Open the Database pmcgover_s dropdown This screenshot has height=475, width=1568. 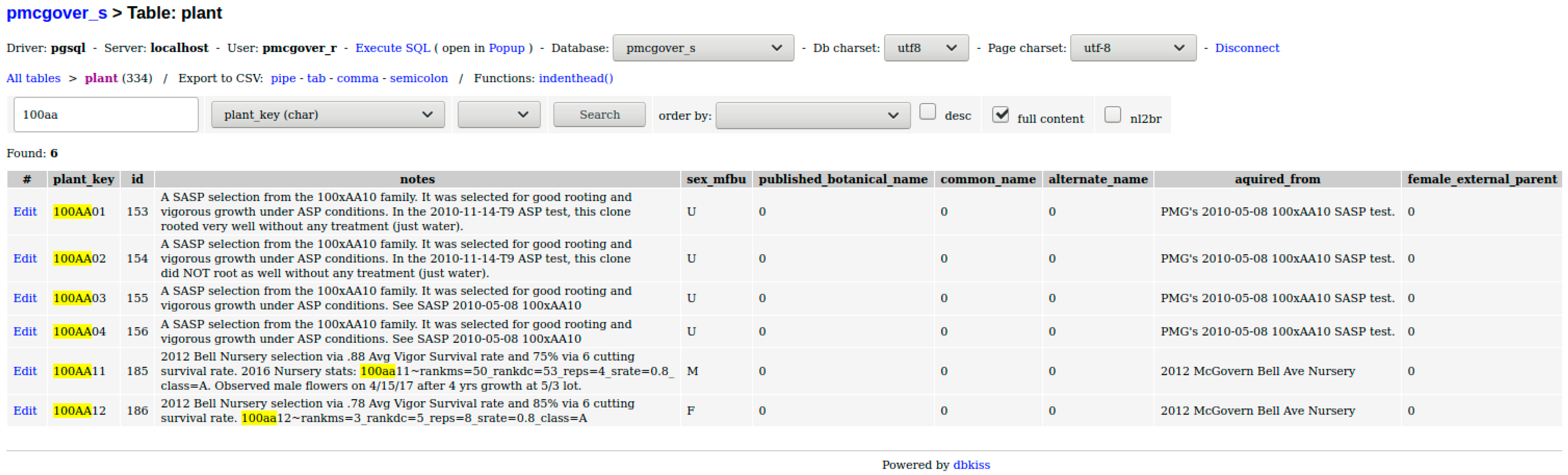pyautogui.click(x=702, y=48)
